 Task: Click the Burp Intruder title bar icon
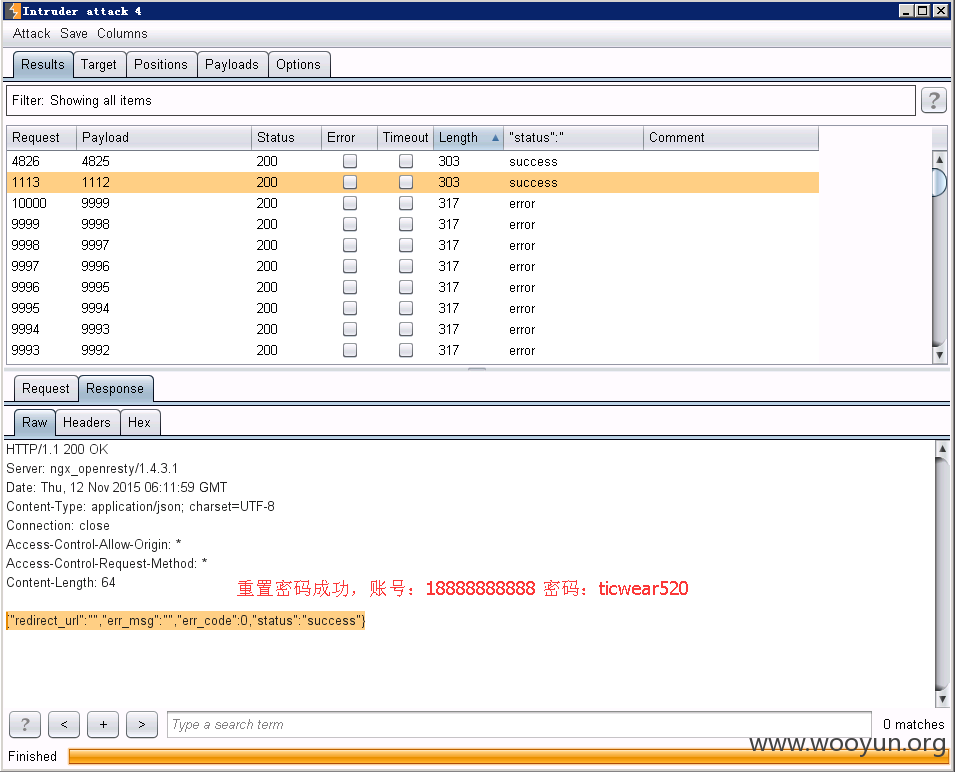pos(14,11)
